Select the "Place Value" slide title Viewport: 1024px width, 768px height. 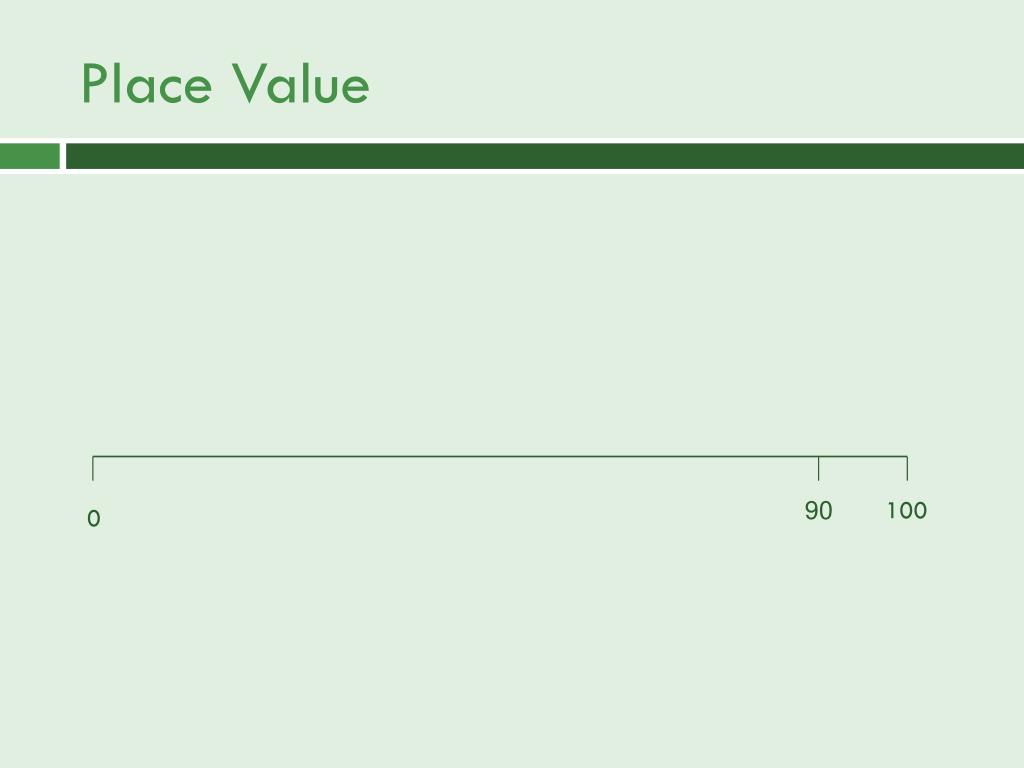click(x=225, y=83)
